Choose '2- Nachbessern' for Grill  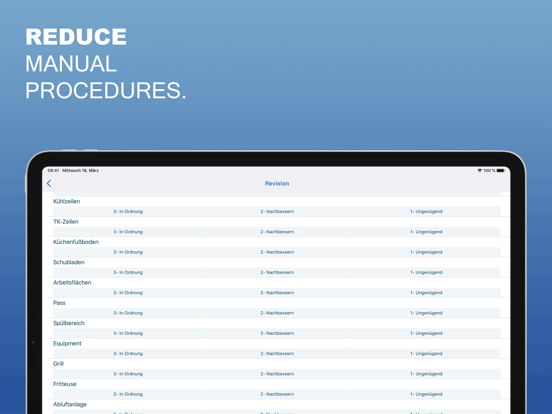click(x=277, y=374)
